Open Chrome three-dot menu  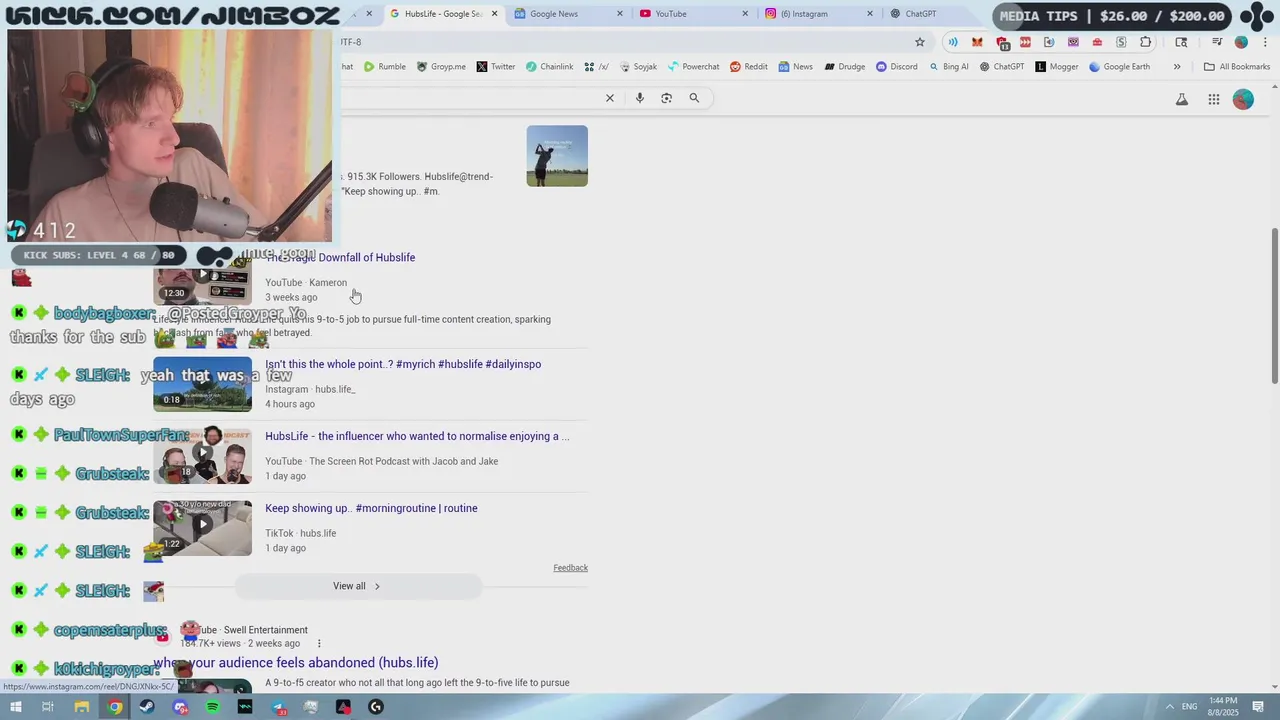click(1265, 42)
